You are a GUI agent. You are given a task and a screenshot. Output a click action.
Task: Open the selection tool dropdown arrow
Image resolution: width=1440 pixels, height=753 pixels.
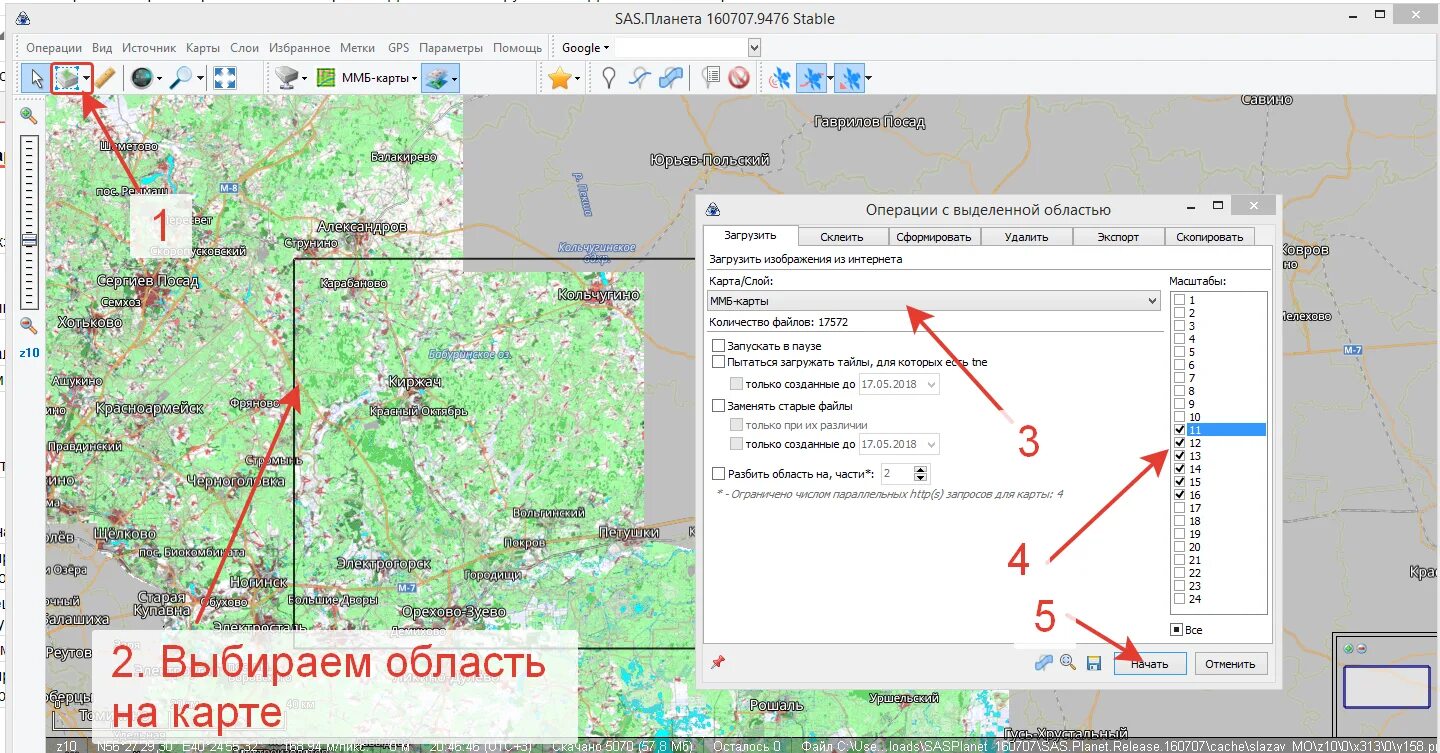tap(87, 78)
